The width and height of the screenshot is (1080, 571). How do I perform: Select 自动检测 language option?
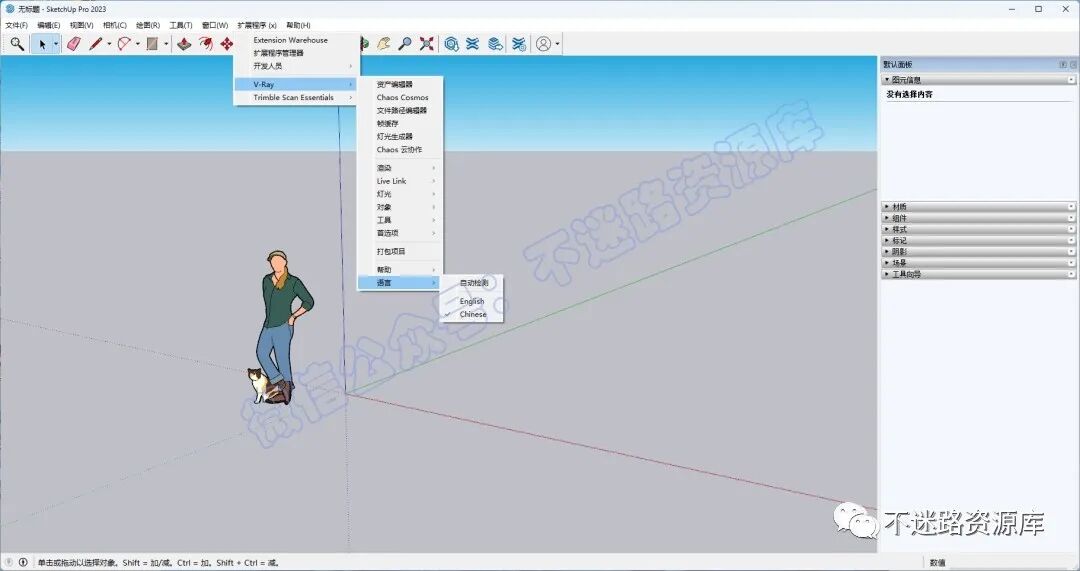[x=472, y=283]
